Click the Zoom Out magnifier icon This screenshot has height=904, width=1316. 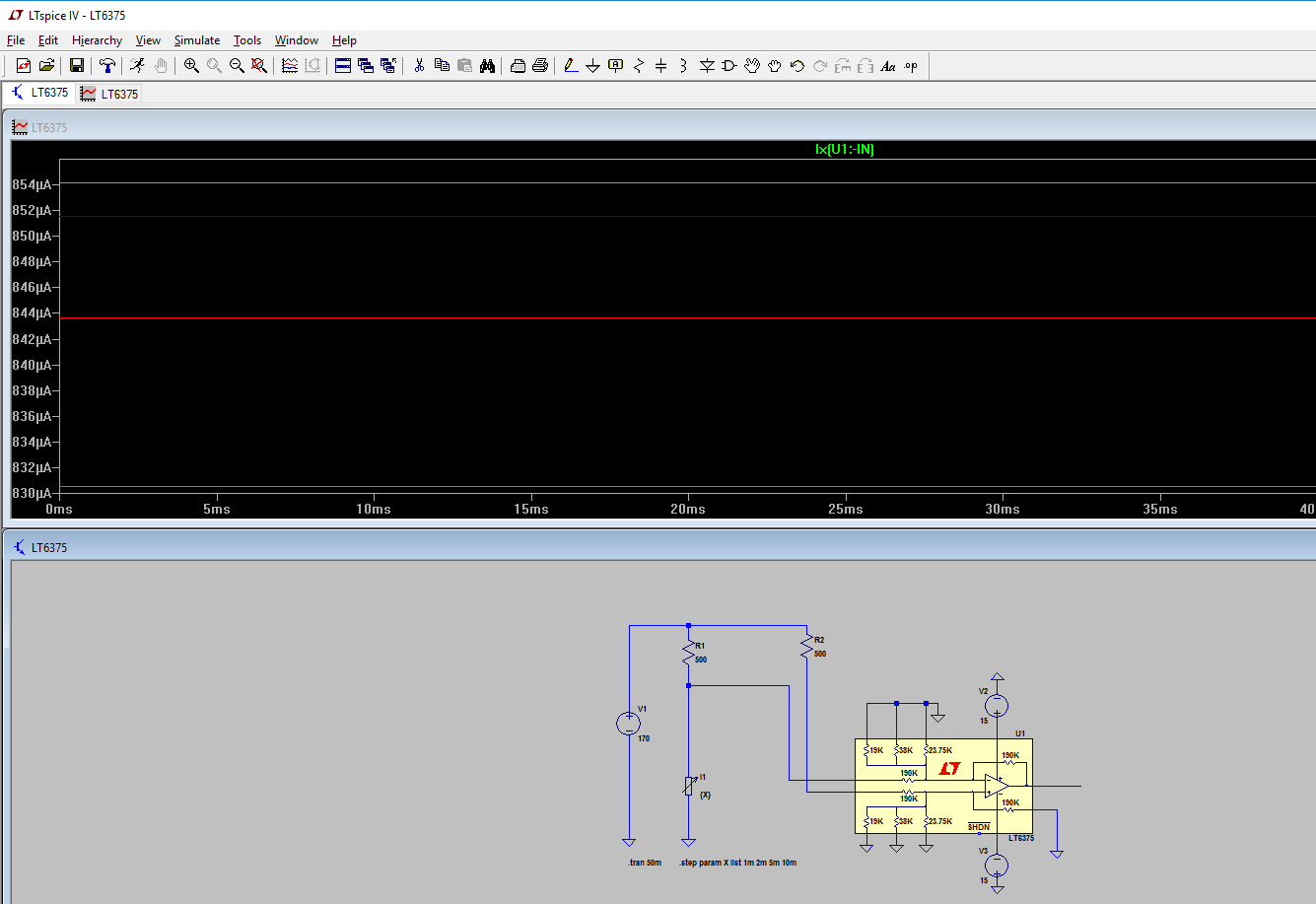coord(237,66)
